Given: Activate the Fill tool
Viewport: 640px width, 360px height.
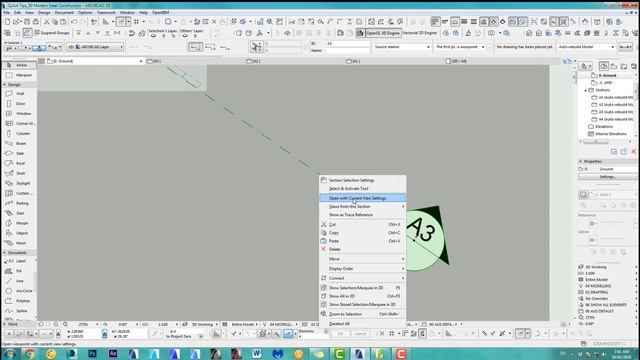Looking at the screenshot, I should [x=19, y=271].
